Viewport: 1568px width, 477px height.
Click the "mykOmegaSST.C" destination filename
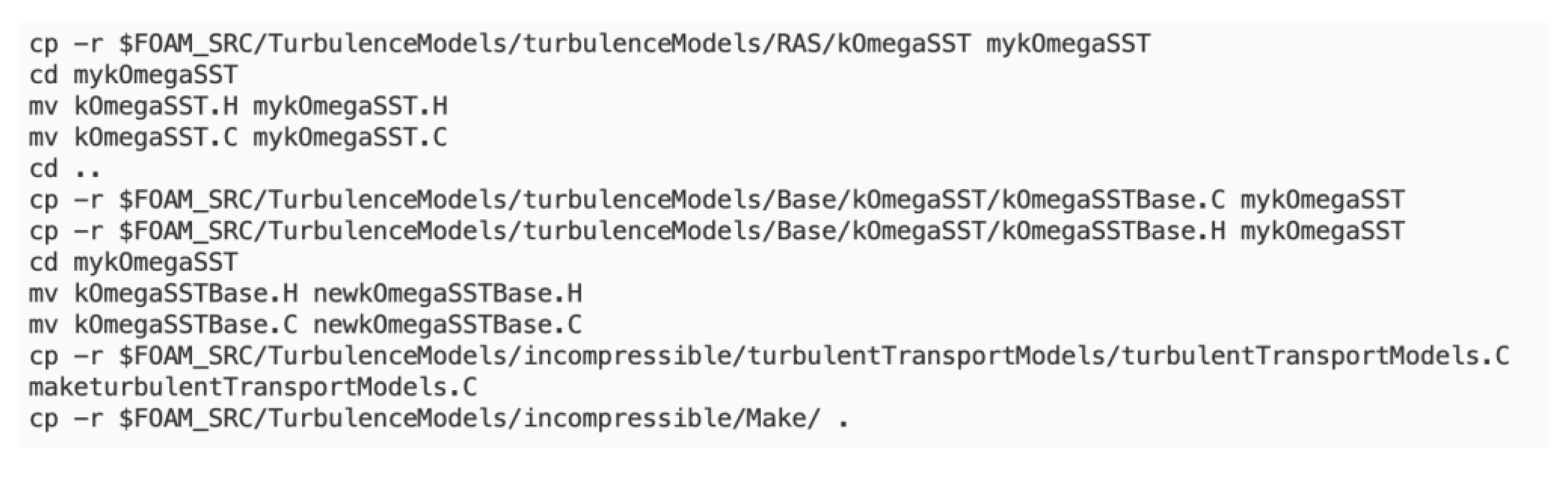tap(350, 137)
